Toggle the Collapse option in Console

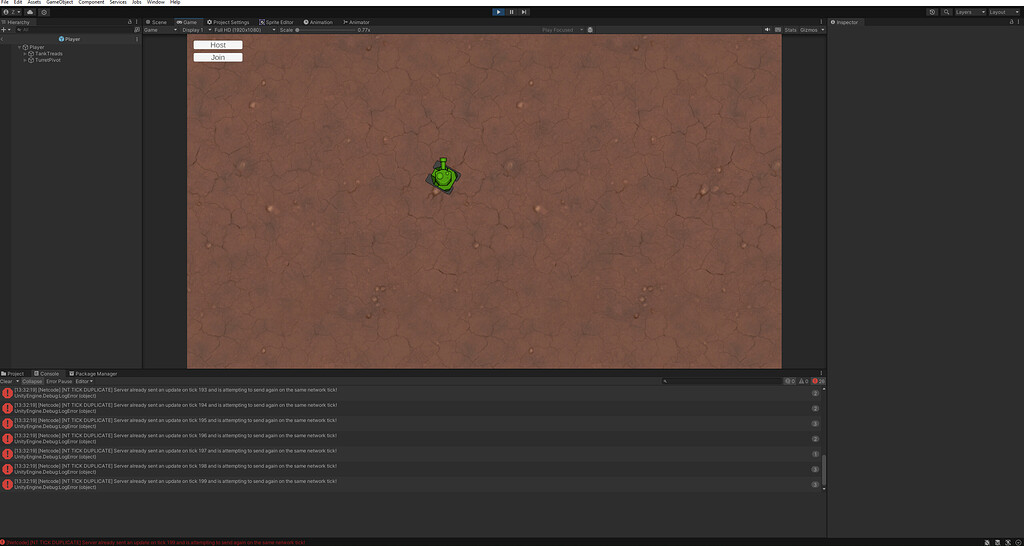point(33,381)
